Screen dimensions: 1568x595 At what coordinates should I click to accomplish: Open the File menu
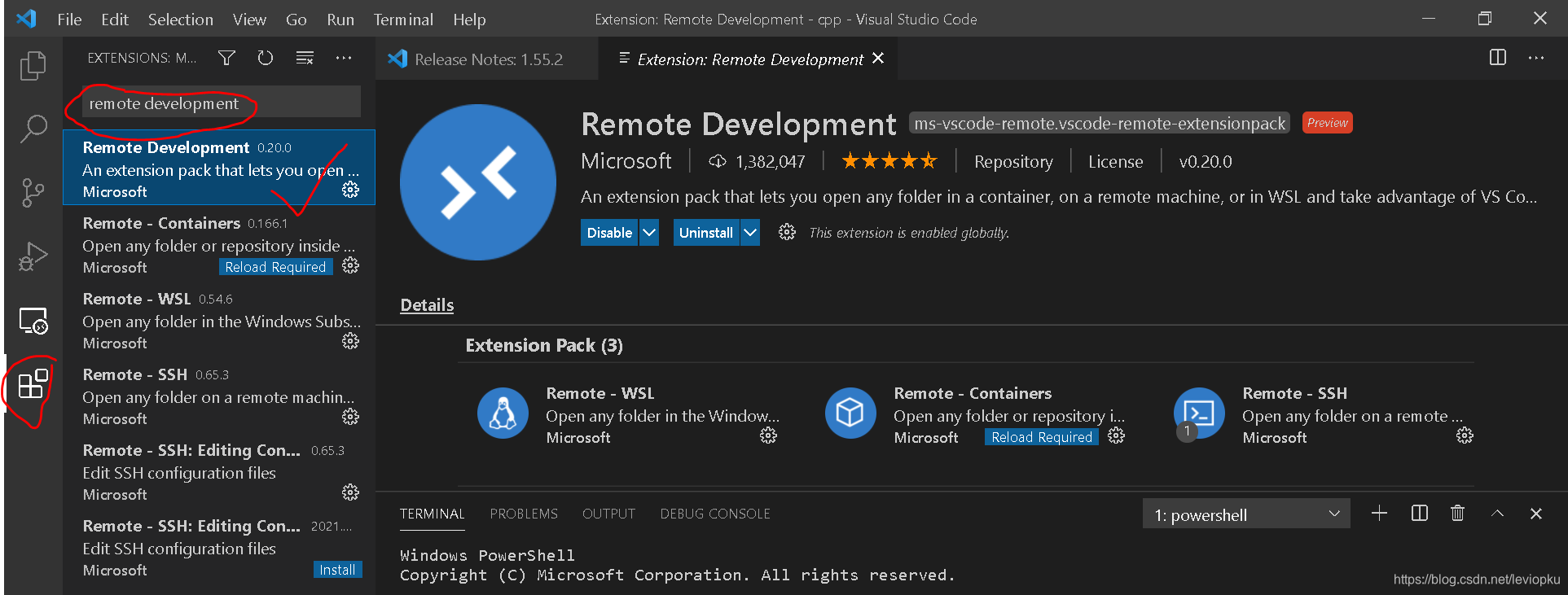tap(69, 20)
